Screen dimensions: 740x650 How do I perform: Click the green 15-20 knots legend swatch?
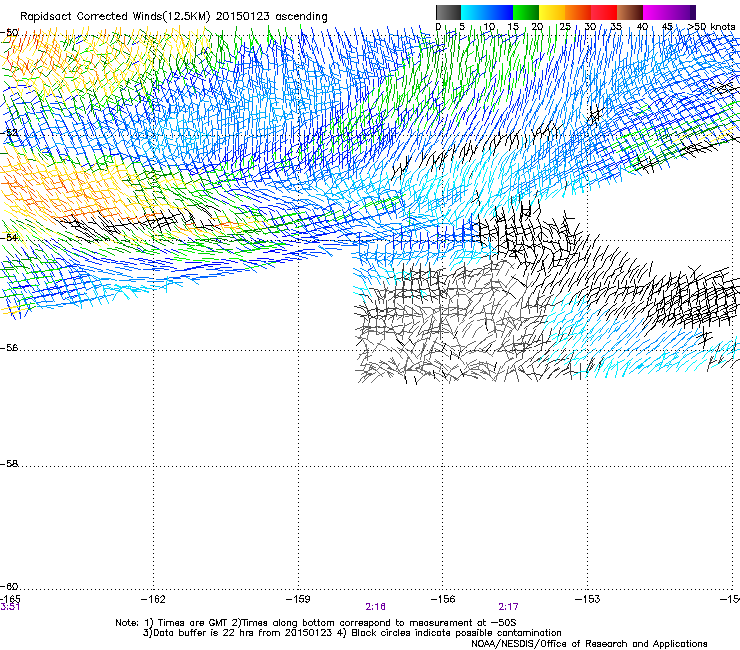526,12
